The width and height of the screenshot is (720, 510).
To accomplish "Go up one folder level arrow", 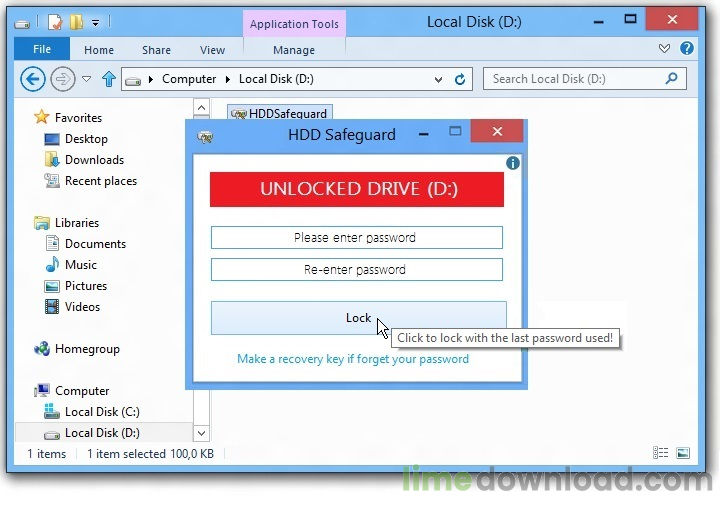I will pos(109,79).
